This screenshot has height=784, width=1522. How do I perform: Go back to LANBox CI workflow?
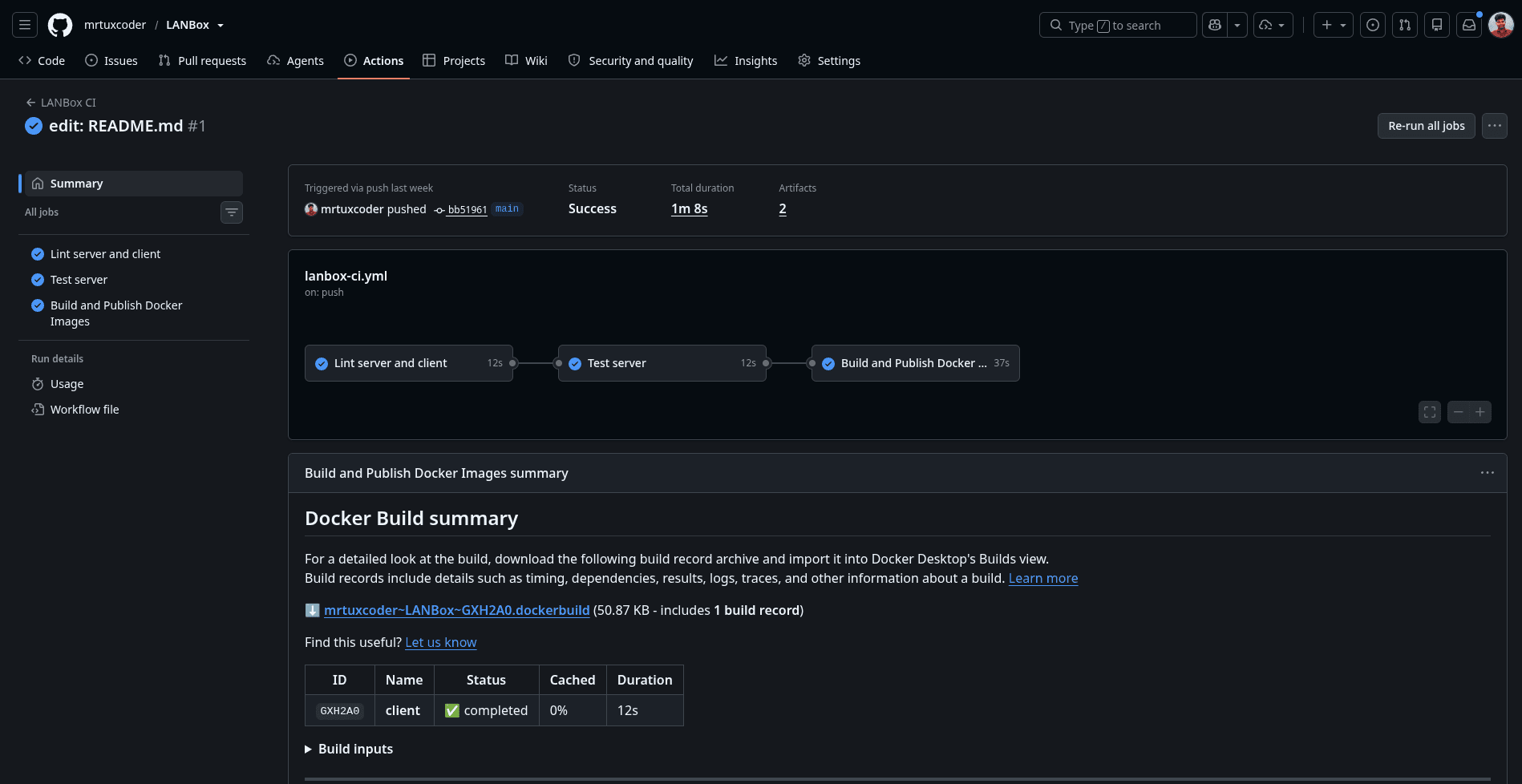61,103
